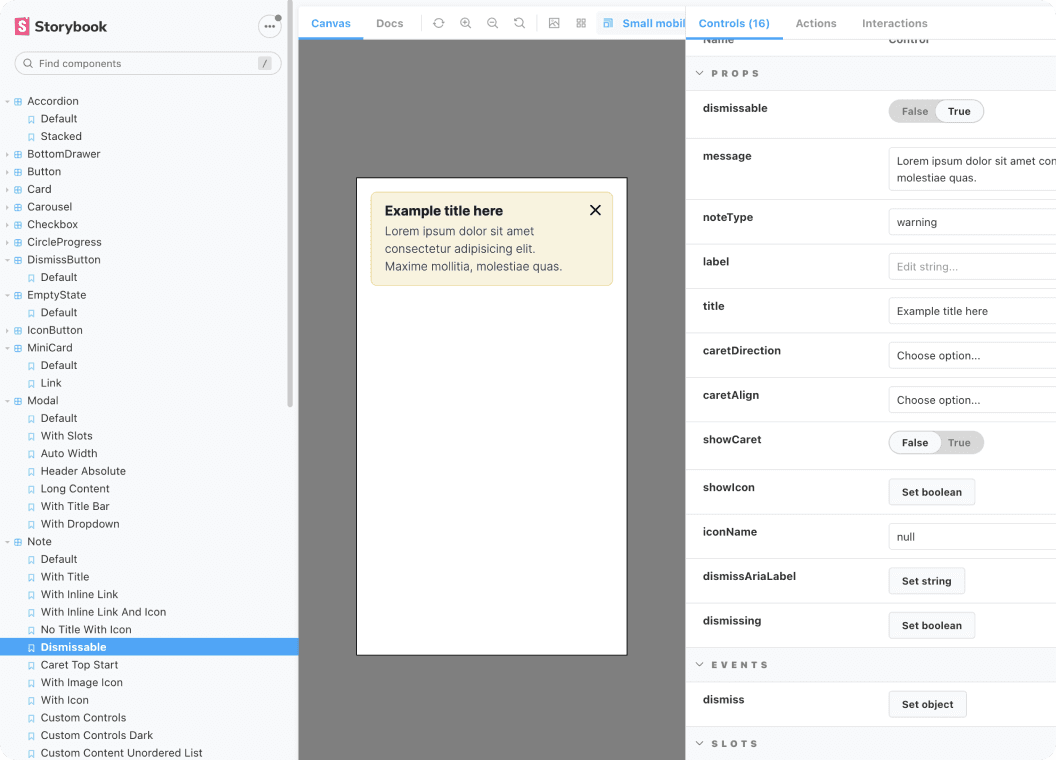Click Set object for dismiss event
The image size is (1056, 760).
927,704
